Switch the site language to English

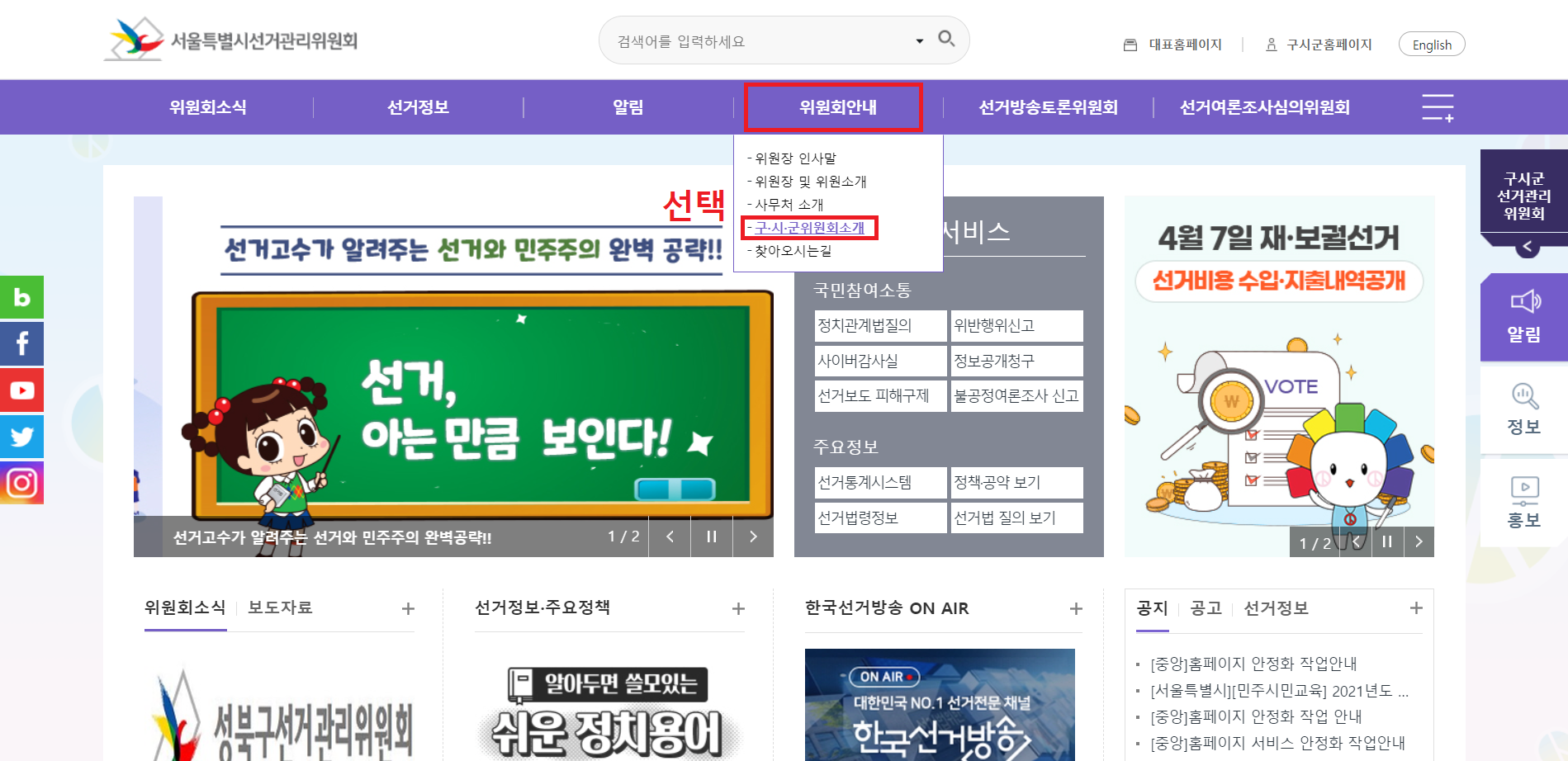tap(1432, 45)
